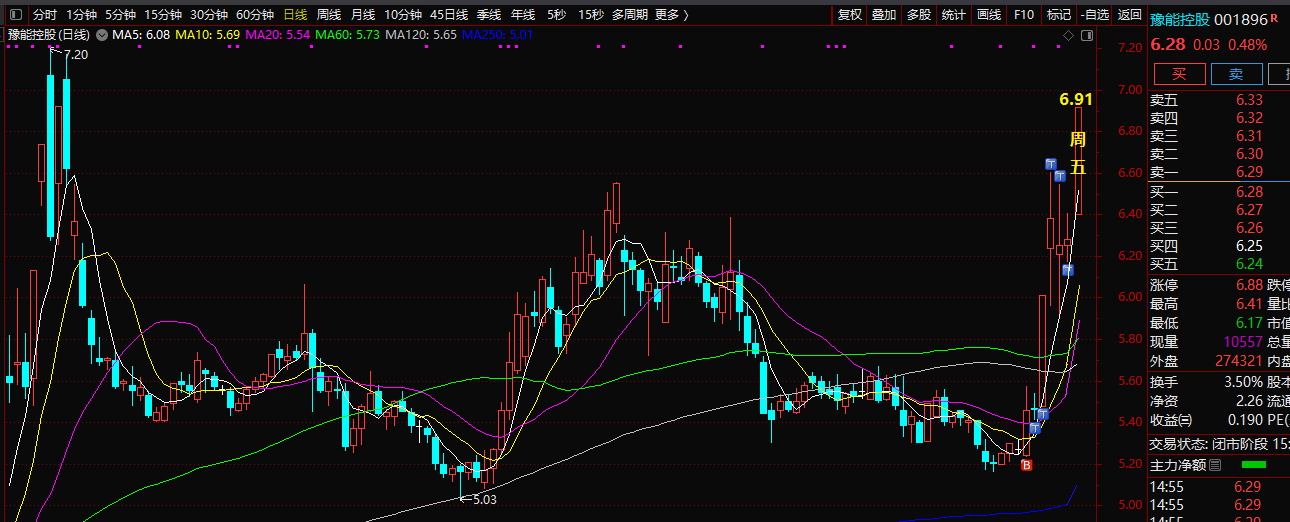This screenshot has width=1290, height=522.
Task: Select the 45日线 period tab
Action: pos(449,15)
